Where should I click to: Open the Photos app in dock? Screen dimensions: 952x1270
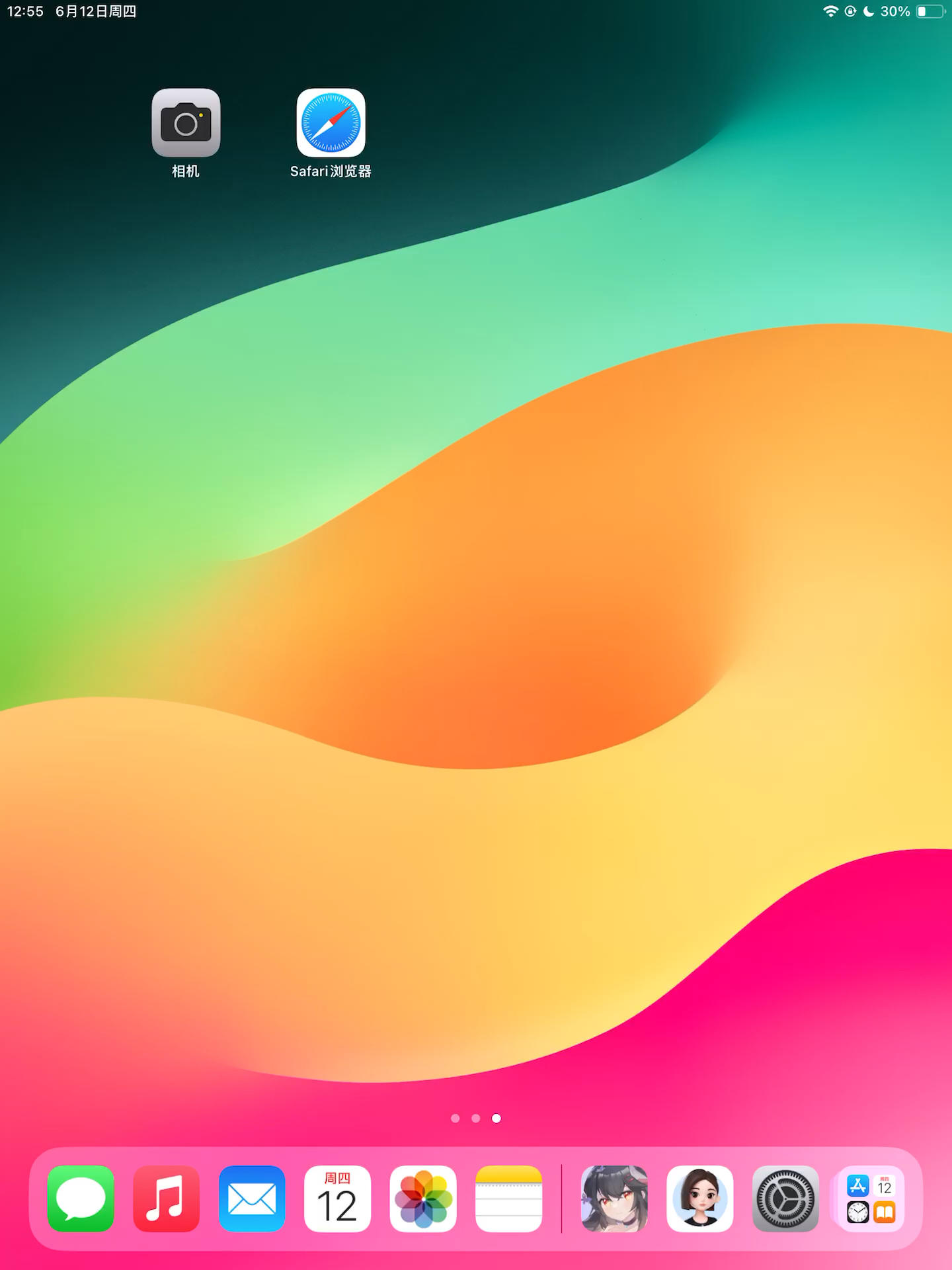click(x=423, y=1199)
